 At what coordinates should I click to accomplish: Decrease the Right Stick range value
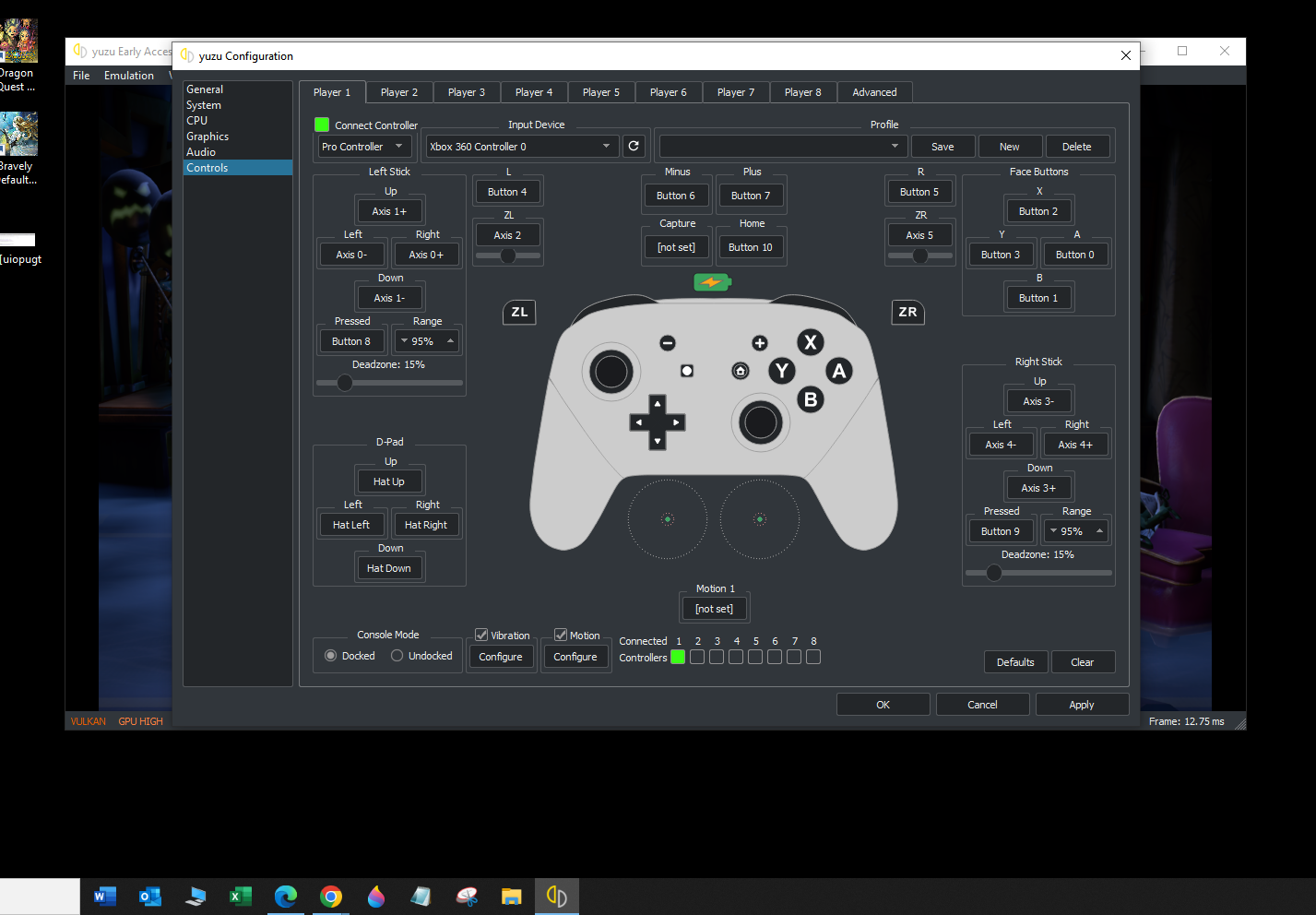coord(1053,531)
